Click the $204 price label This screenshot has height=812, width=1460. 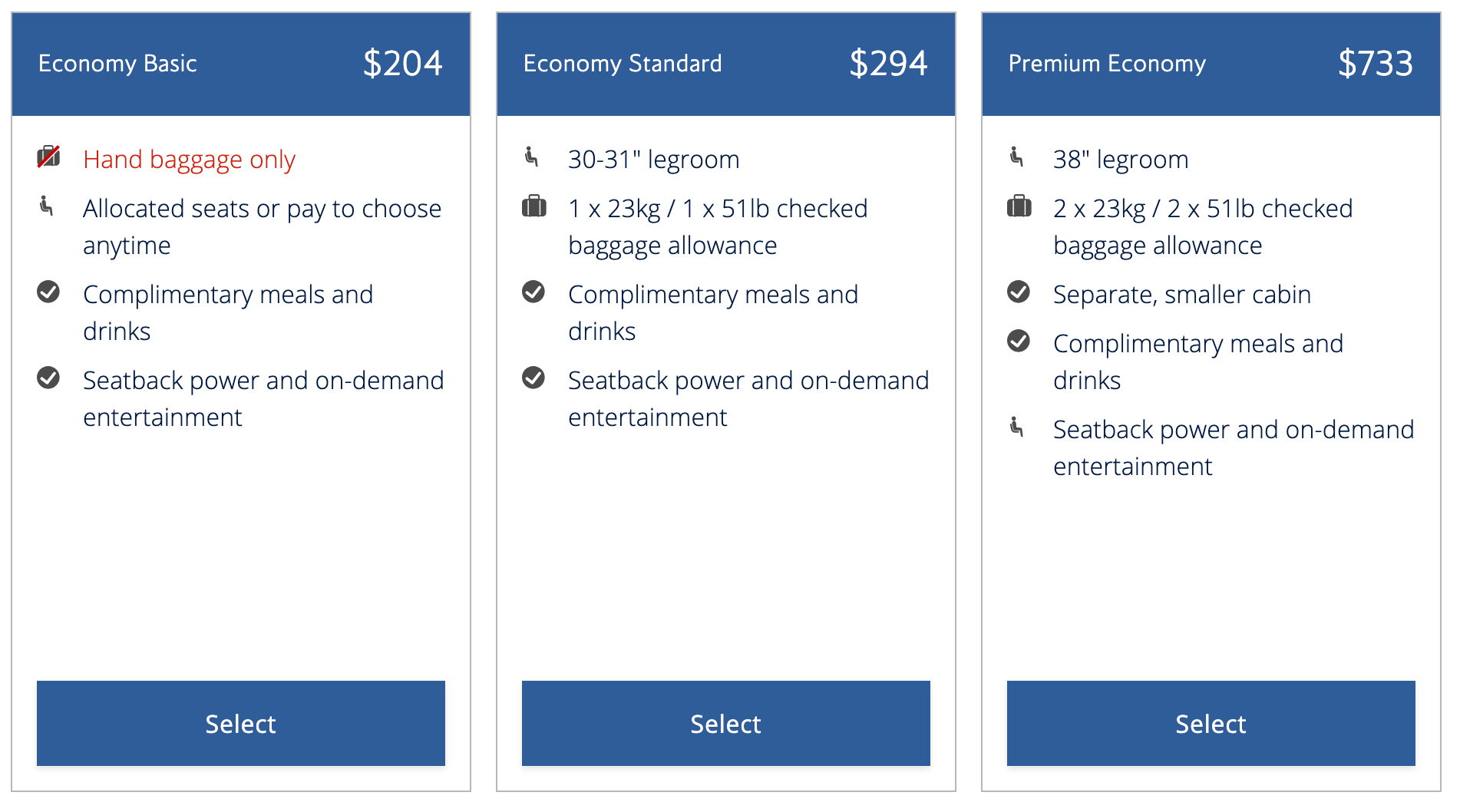tap(405, 64)
